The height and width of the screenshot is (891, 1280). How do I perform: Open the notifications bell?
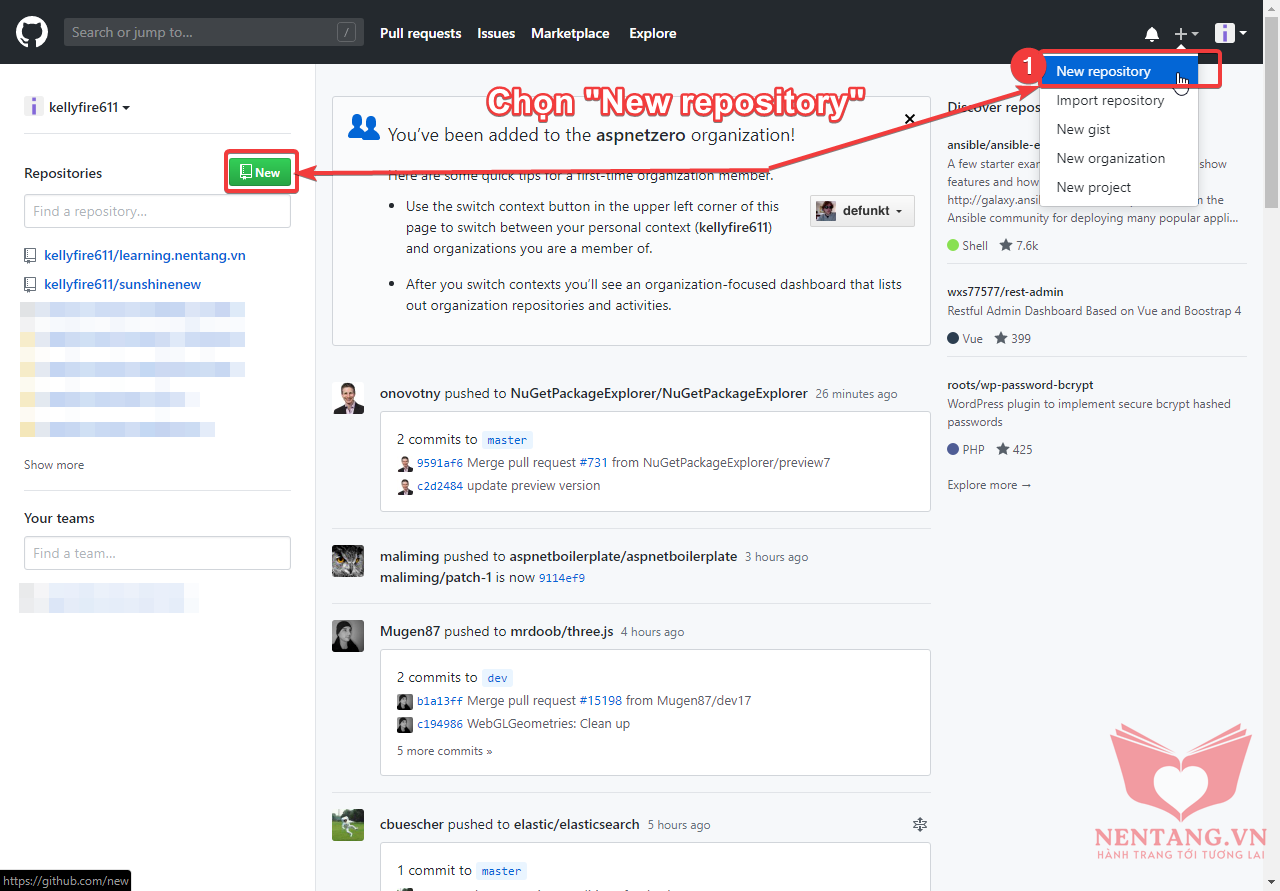(1152, 34)
